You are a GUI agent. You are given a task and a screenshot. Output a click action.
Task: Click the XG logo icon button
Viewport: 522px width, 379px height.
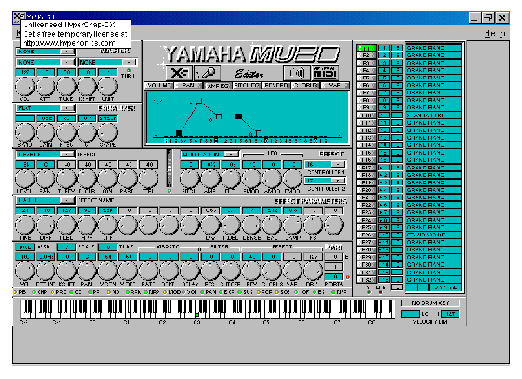pyautogui.click(x=179, y=73)
